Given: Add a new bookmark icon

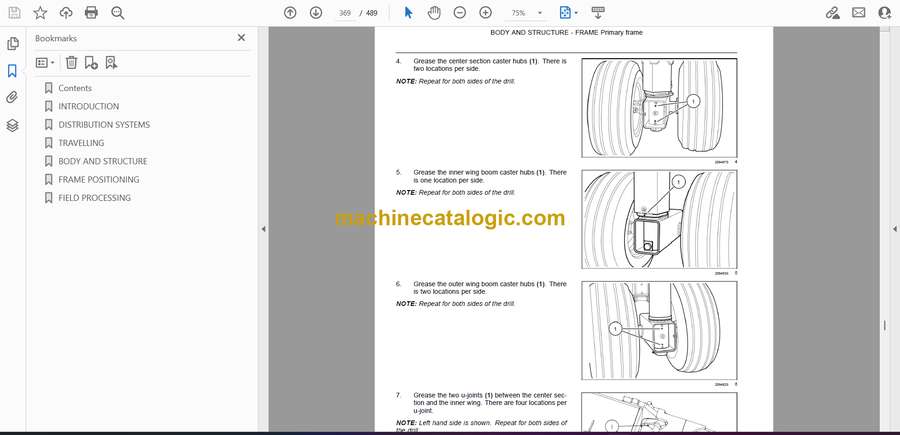Looking at the screenshot, I should tap(91, 63).
